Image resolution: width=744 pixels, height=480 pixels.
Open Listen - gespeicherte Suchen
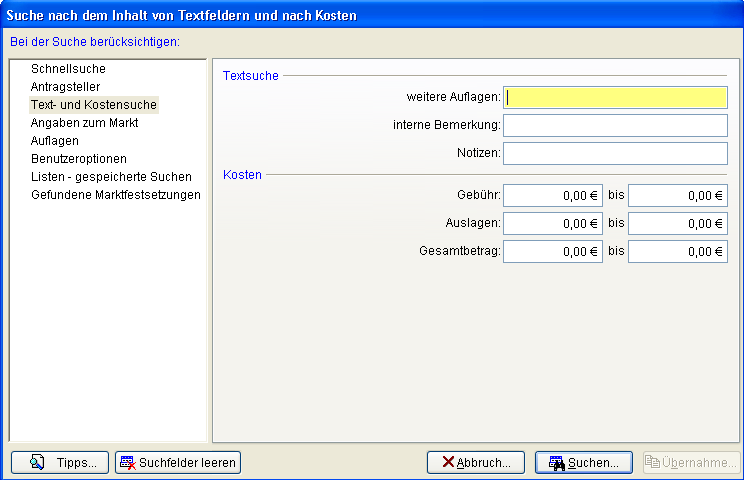tap(111, 177)
